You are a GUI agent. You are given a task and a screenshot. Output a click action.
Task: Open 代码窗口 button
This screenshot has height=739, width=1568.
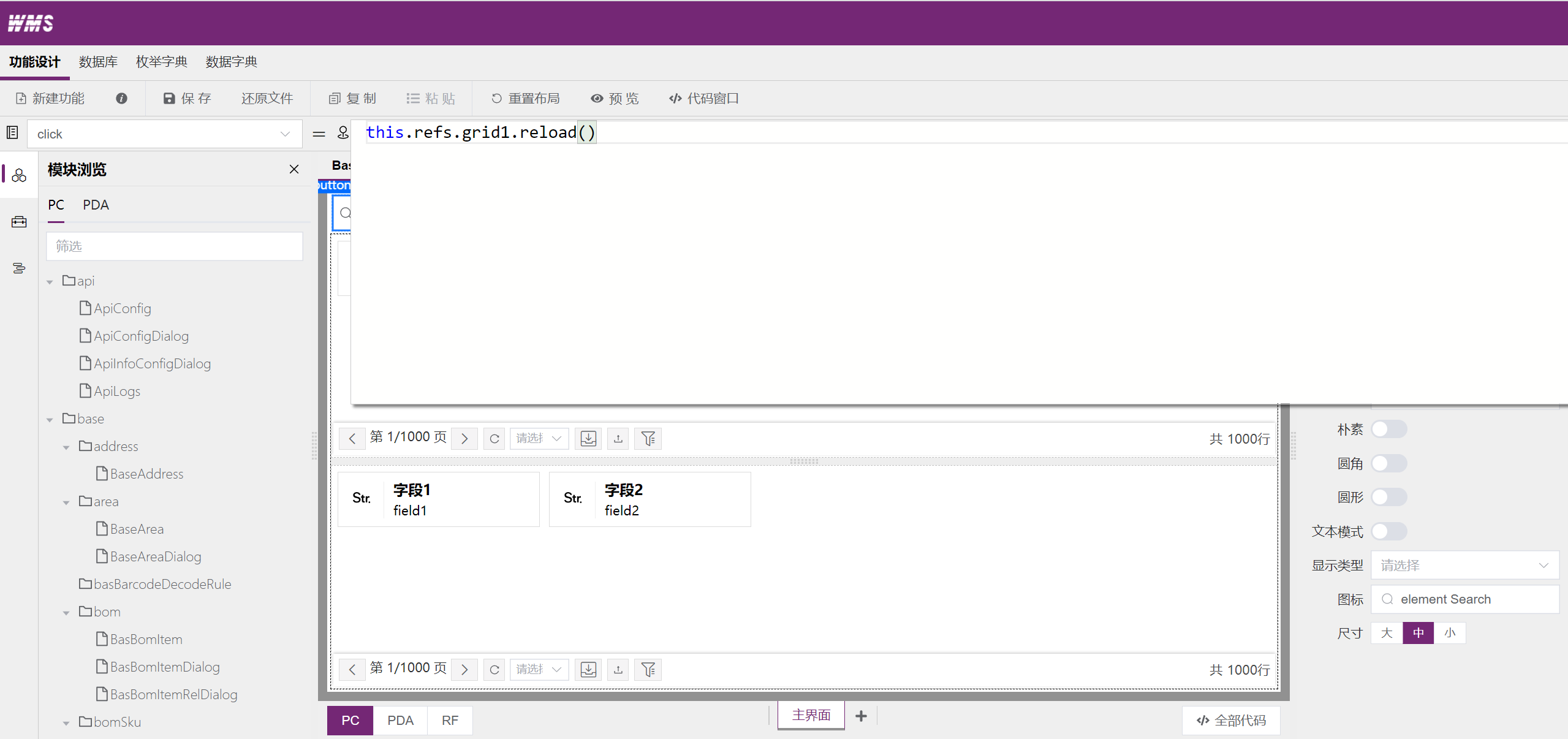tap(704, 98)
